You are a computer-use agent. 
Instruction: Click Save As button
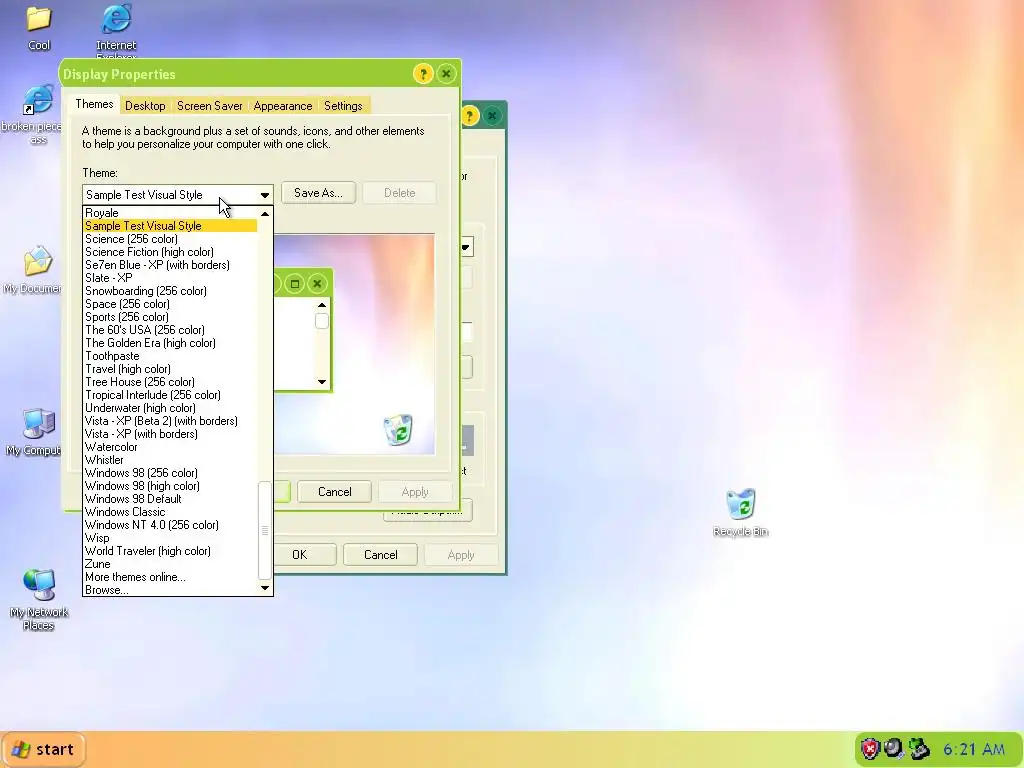point(319,193)
